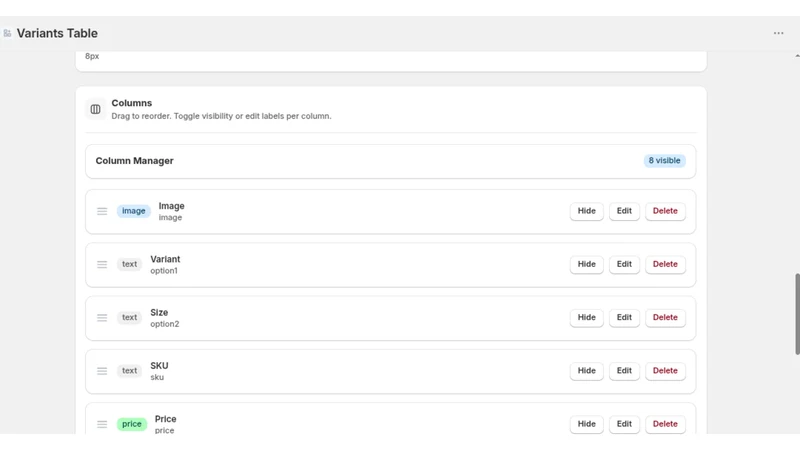Click the green price type tag
The width and height of the screenshot is (800, 450).
(x=132, y=424)
